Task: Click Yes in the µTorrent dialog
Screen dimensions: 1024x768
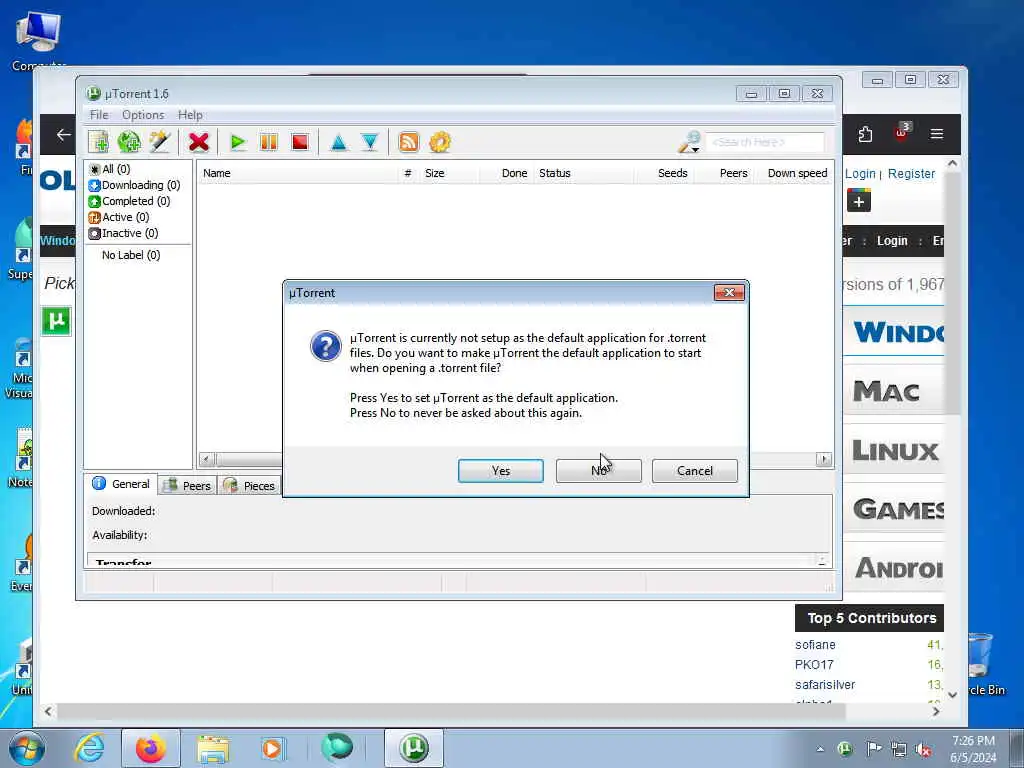Action: pyautogui.click(x=501, y=471)
